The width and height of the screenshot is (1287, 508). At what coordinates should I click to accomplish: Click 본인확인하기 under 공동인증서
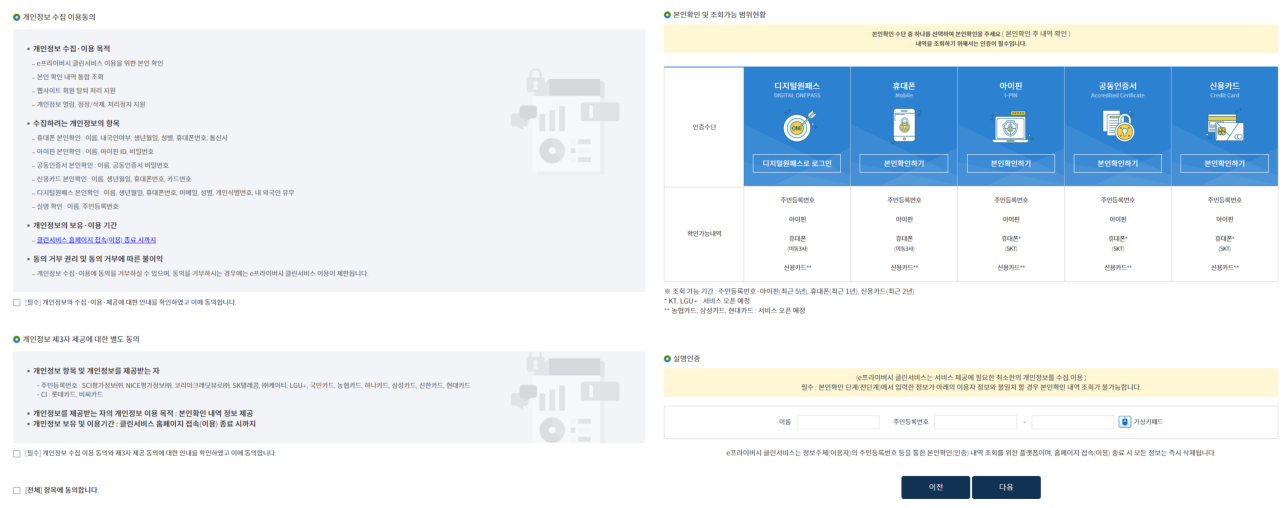[x=1117, y=163]
